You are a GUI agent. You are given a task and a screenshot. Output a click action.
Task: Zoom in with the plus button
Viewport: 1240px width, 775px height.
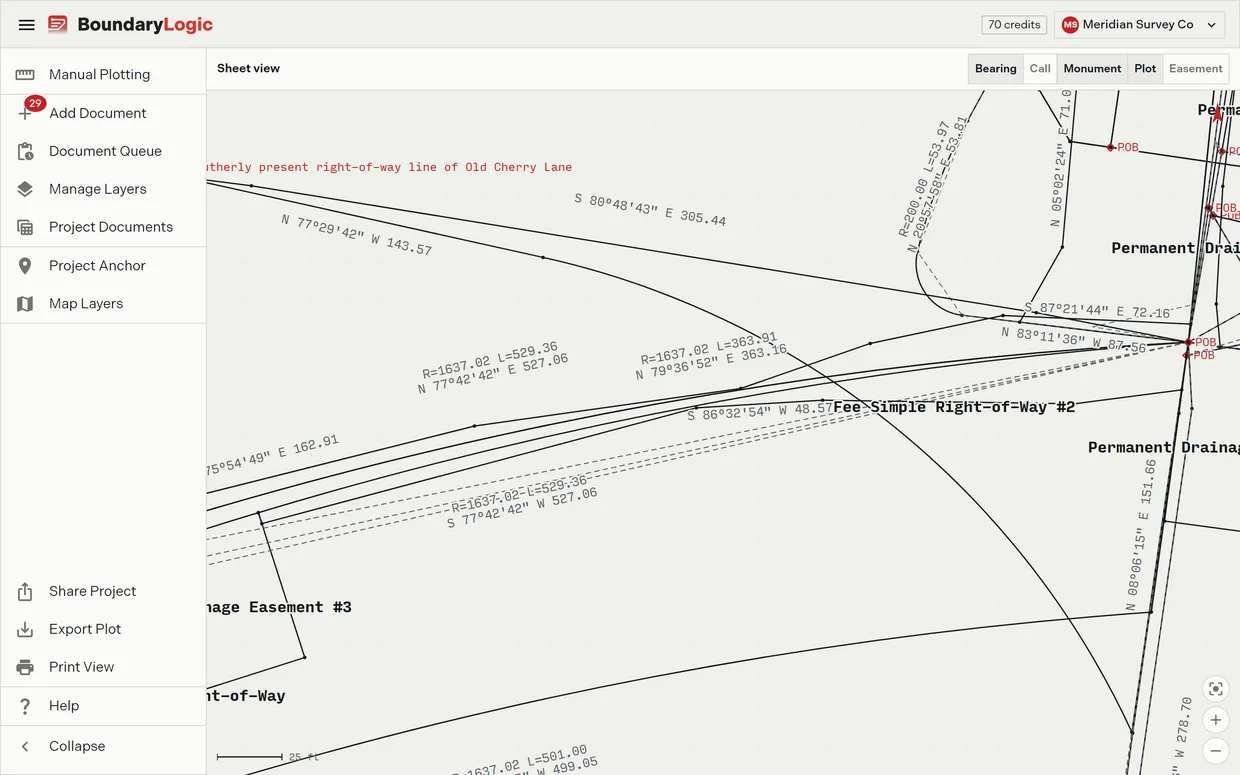point(1216,720)
